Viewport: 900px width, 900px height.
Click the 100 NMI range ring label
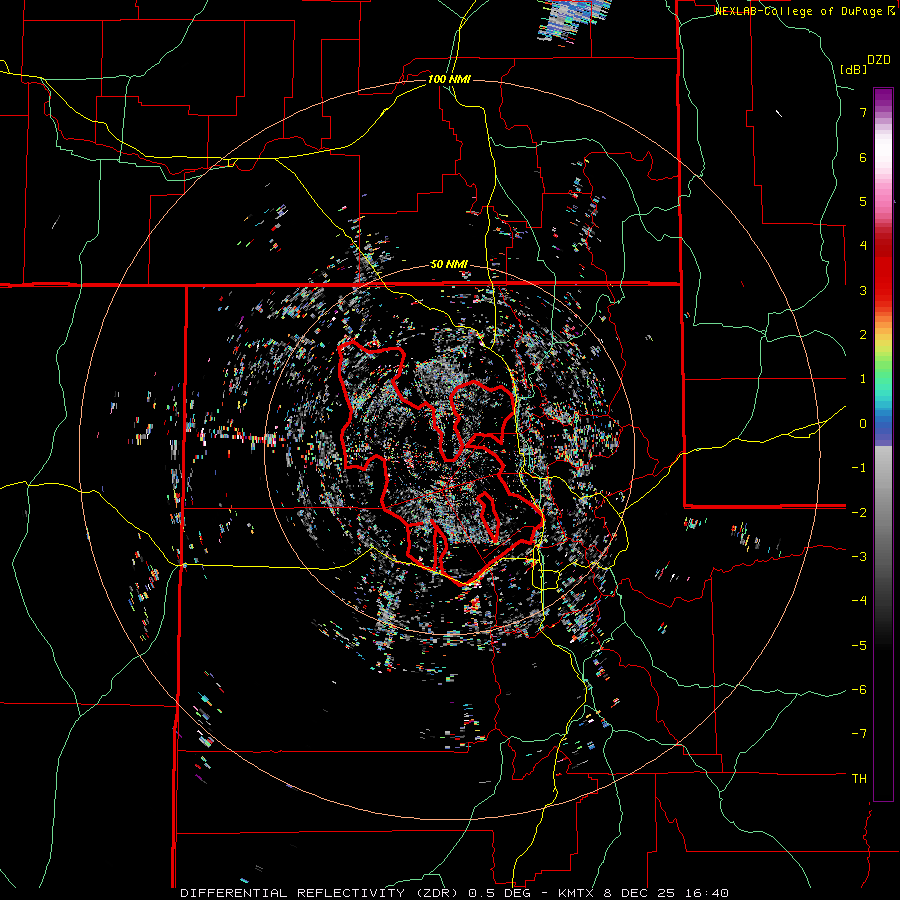pyautogui.click(x=449, y=79)
